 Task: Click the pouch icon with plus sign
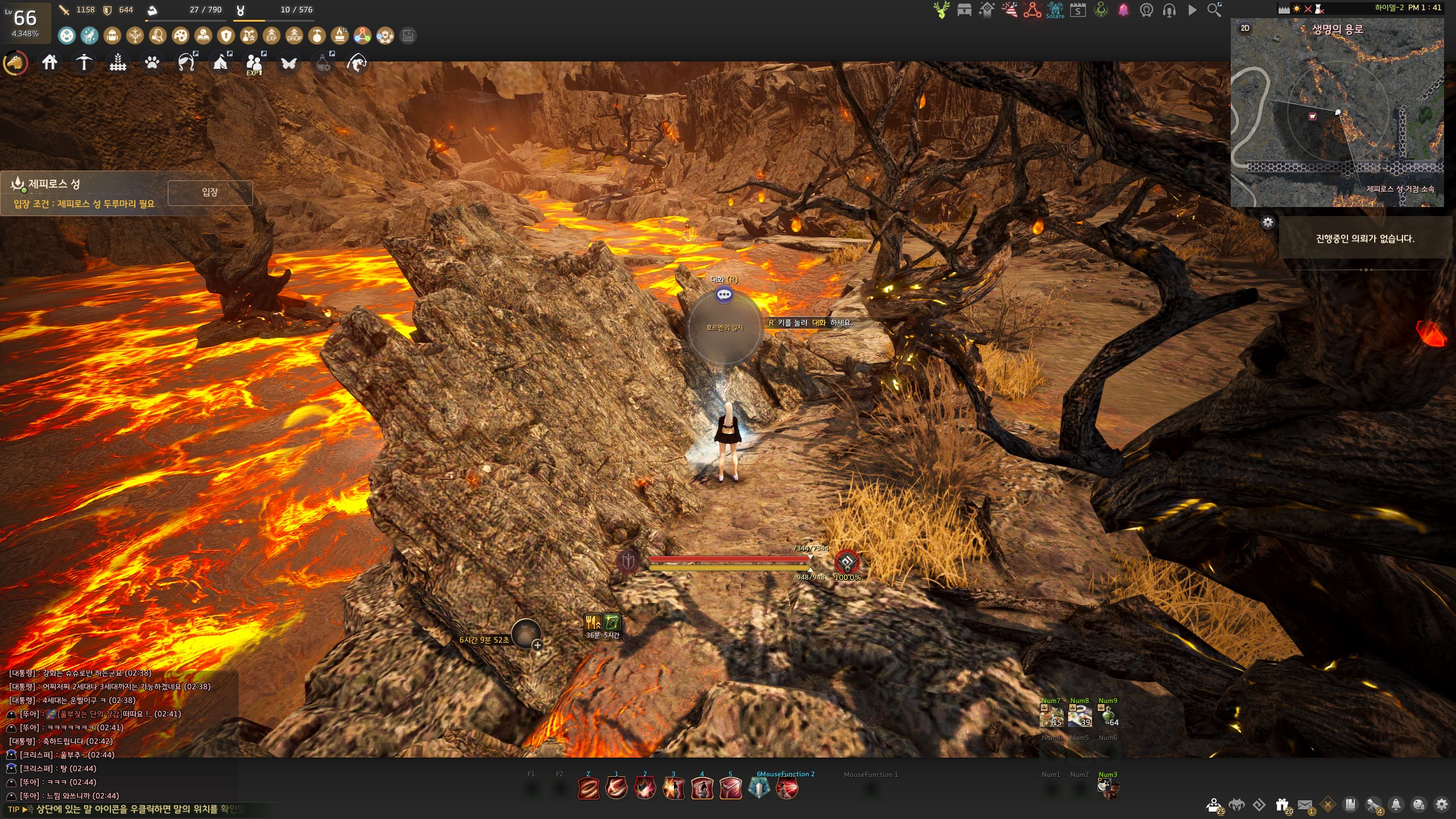click(x=526, y=634)
